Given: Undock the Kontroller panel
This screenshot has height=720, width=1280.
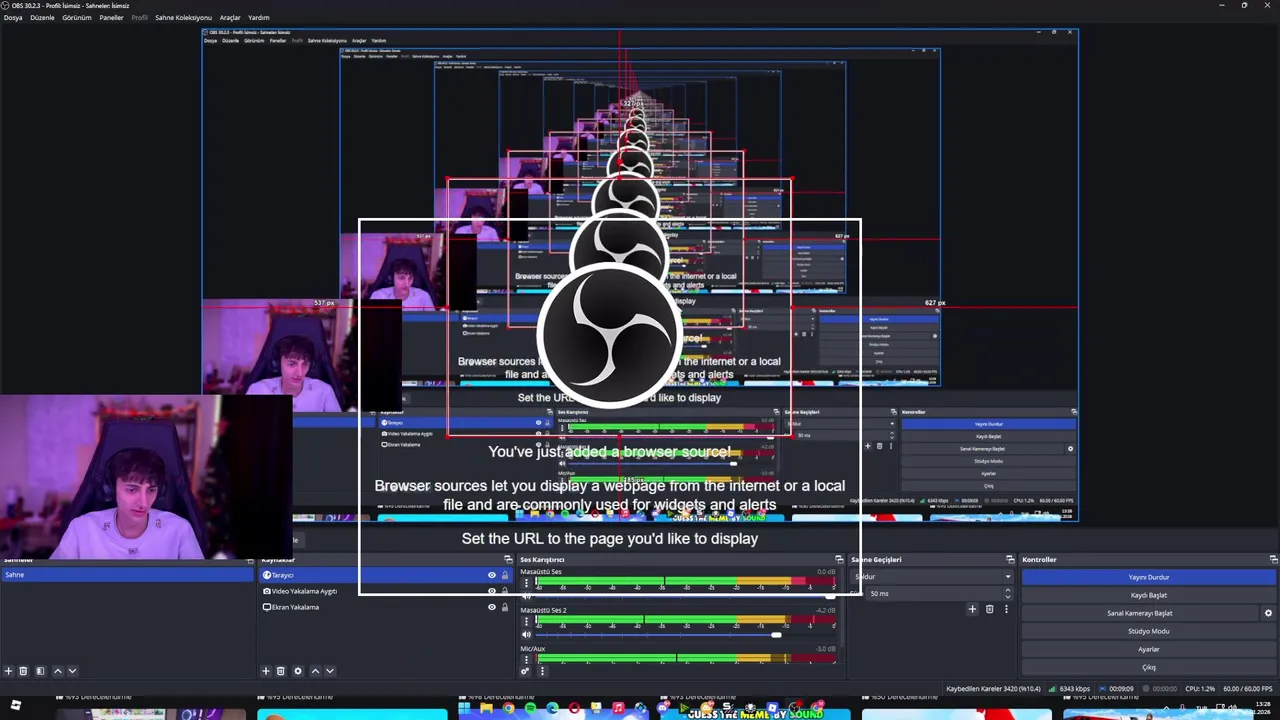Looking at the screenshot, I should point(1273,560).
